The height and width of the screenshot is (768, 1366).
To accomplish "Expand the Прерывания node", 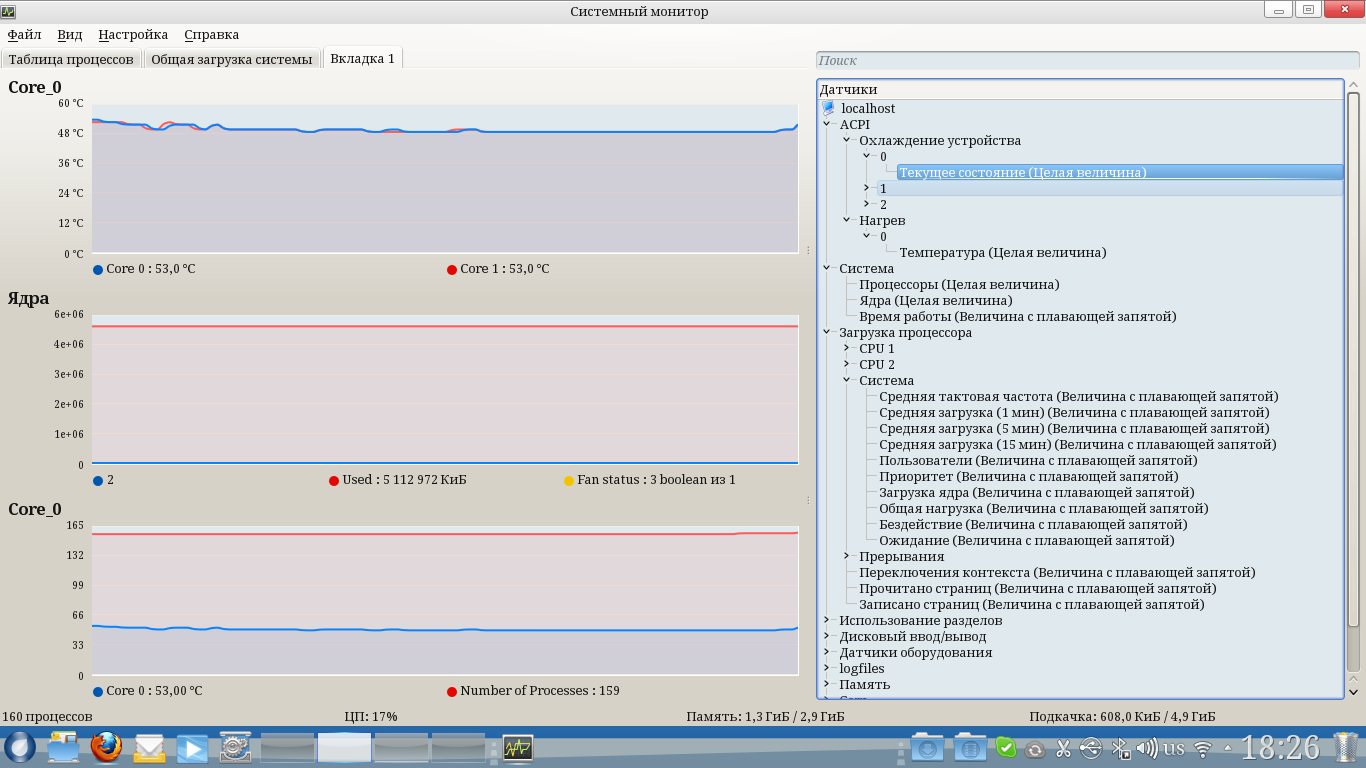I will coord(846,557).
